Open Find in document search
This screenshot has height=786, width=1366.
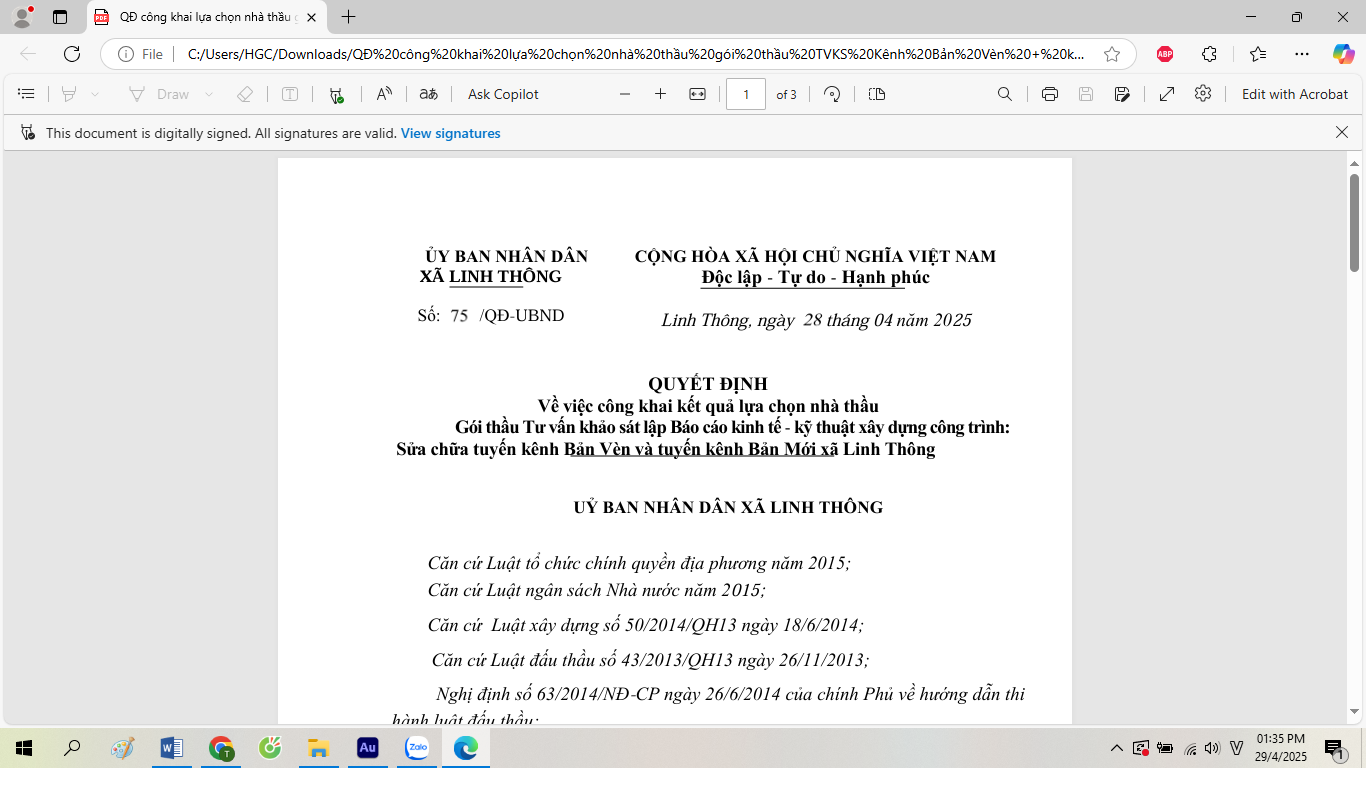point(1005,94)
